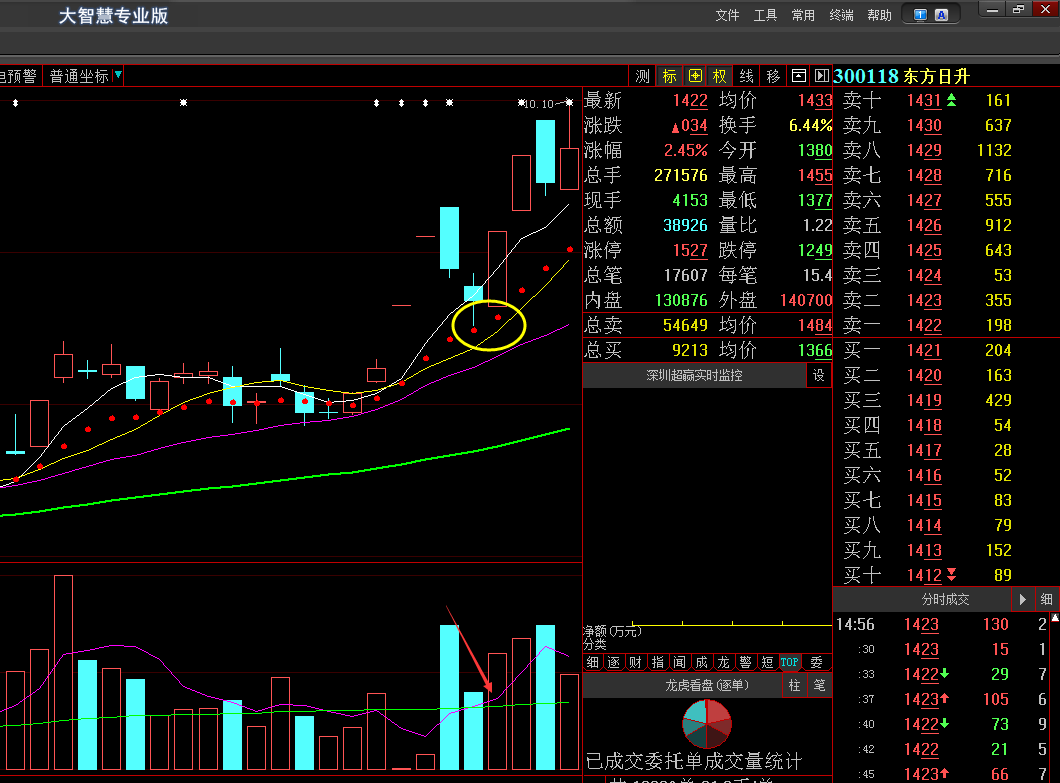Click the 买五 price 1417
1060x783 pixels.
pyautogui.click(x=923, y=450)
